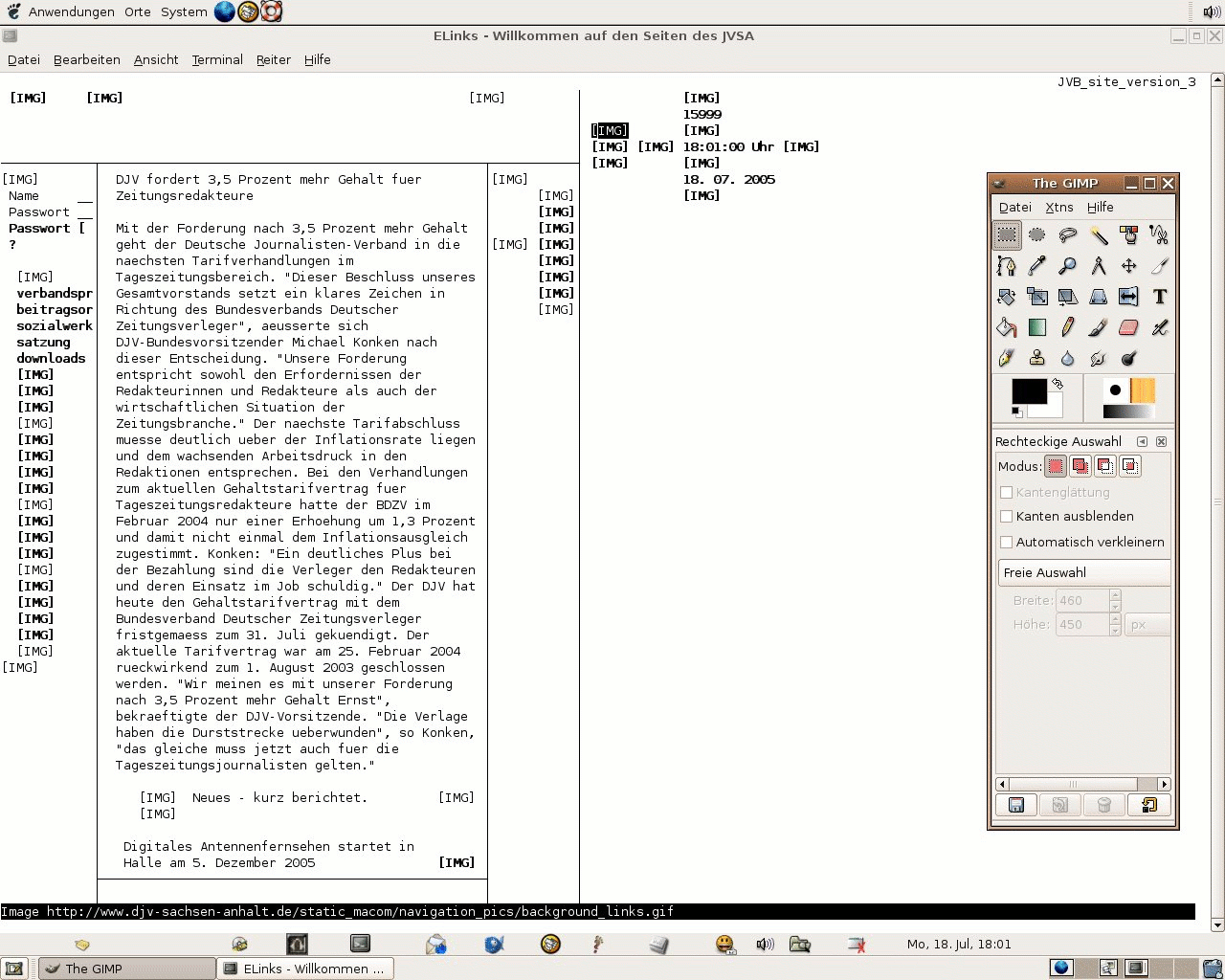Select the Smudge tool
Screen dimensions: 1225x980
click(x=1099, y=358)
